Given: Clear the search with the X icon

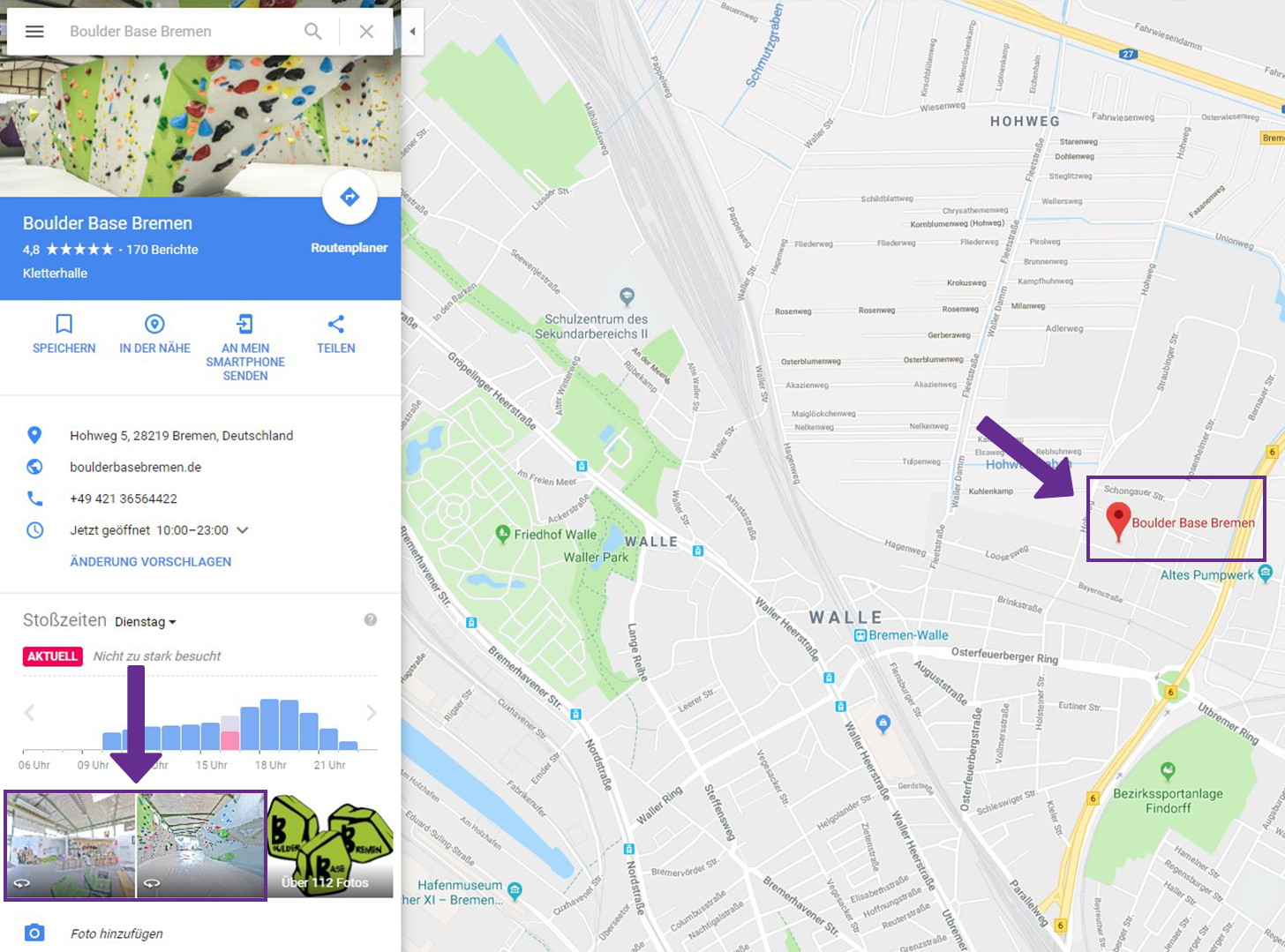Looking at the screenshot, I should (366, 32).
